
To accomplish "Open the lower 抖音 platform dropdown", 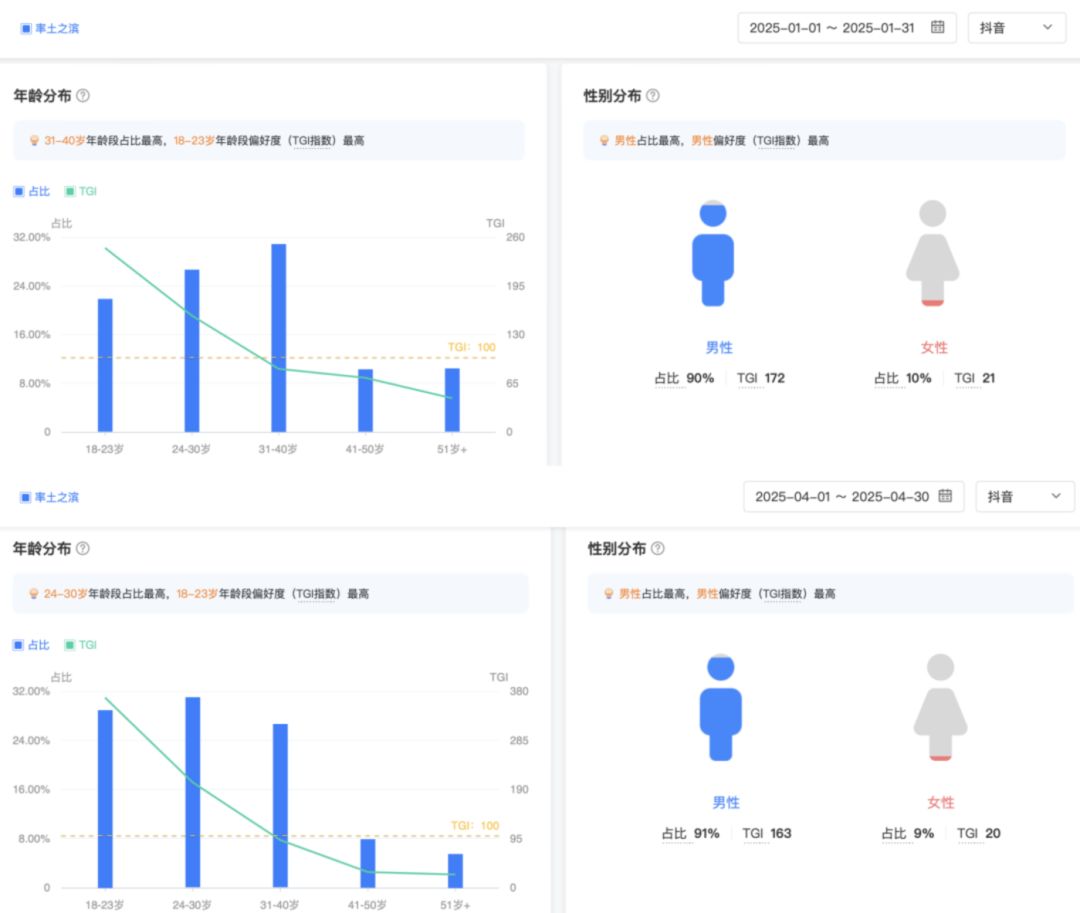I will point(1025,496).
